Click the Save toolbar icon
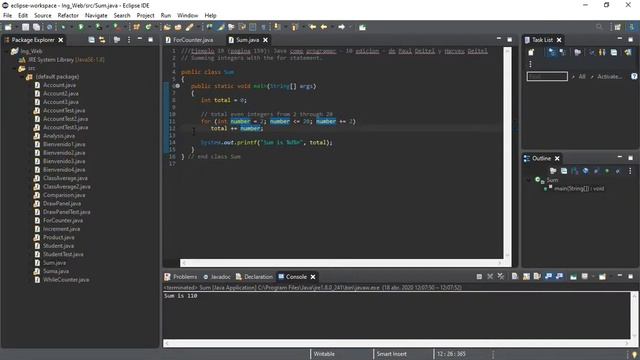 25,27
